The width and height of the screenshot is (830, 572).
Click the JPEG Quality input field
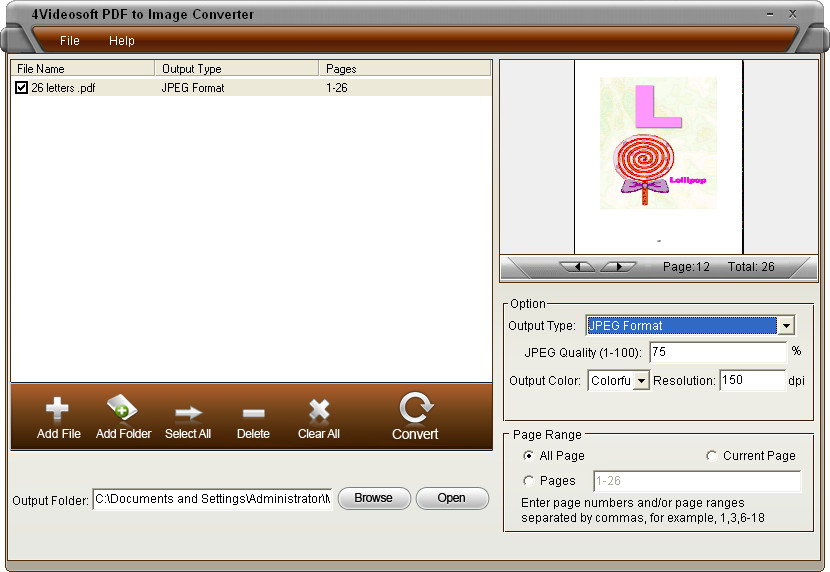coord(717,352)
